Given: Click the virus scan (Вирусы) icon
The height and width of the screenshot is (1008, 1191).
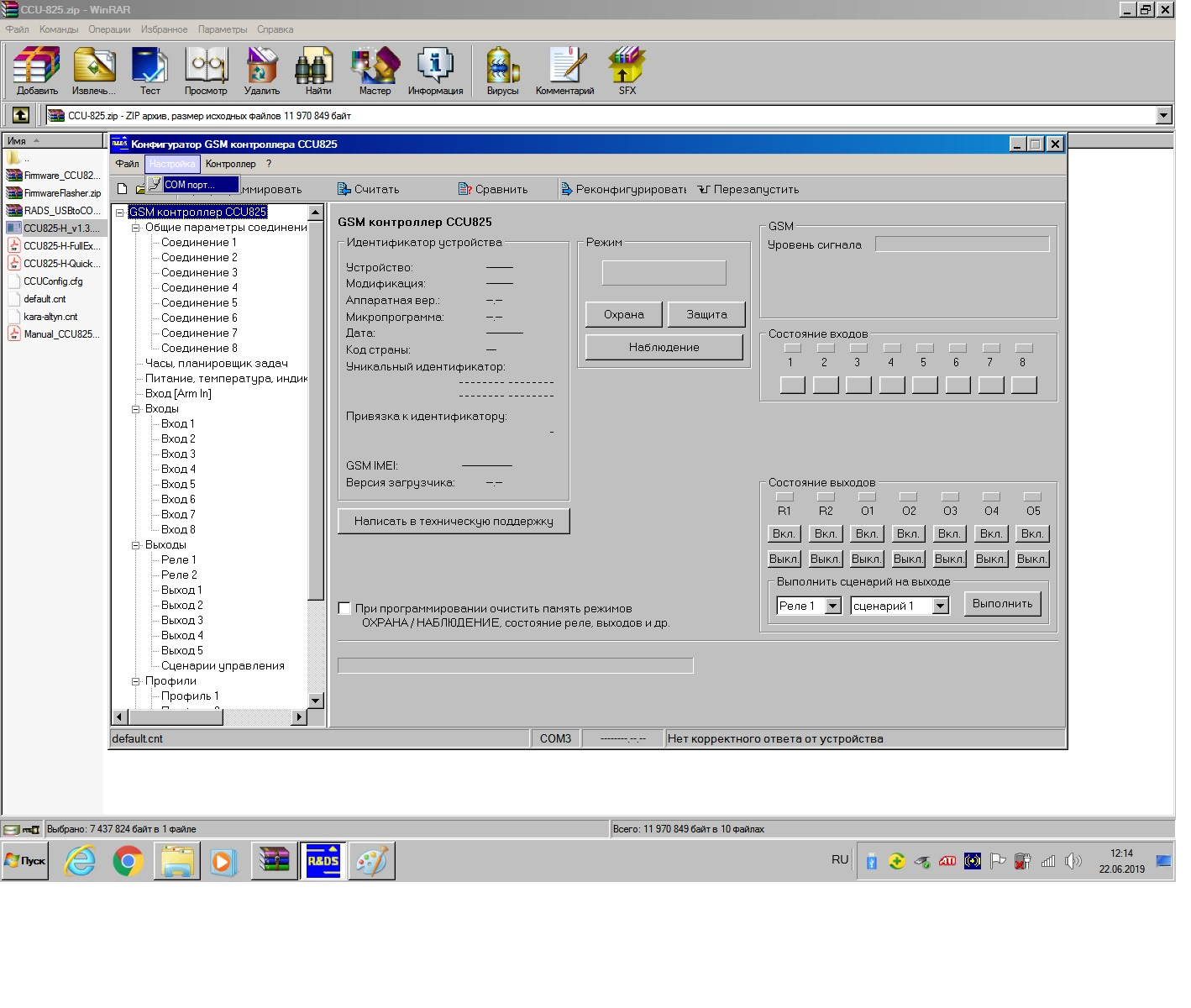Looking at the screenshot, I should 502,71.
